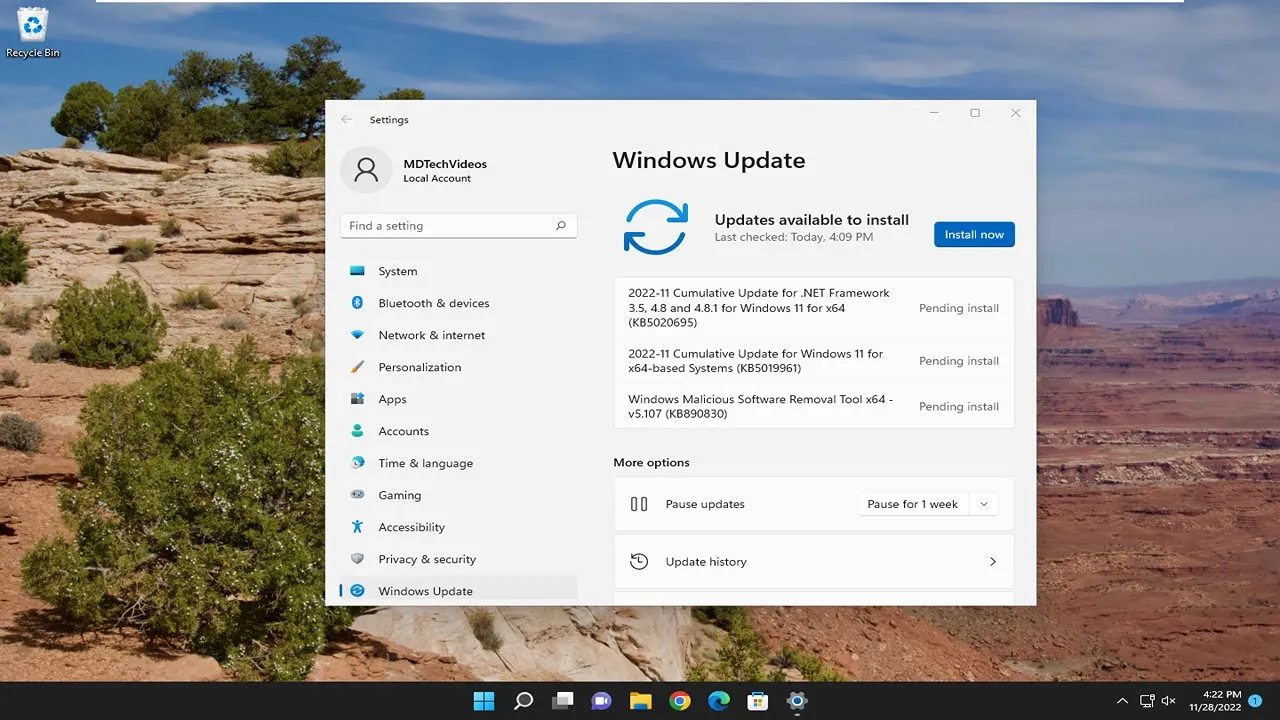Click the Bluetooth & devices icon
The width and height of the screenshot is (1280, 720).
[357, 303]
